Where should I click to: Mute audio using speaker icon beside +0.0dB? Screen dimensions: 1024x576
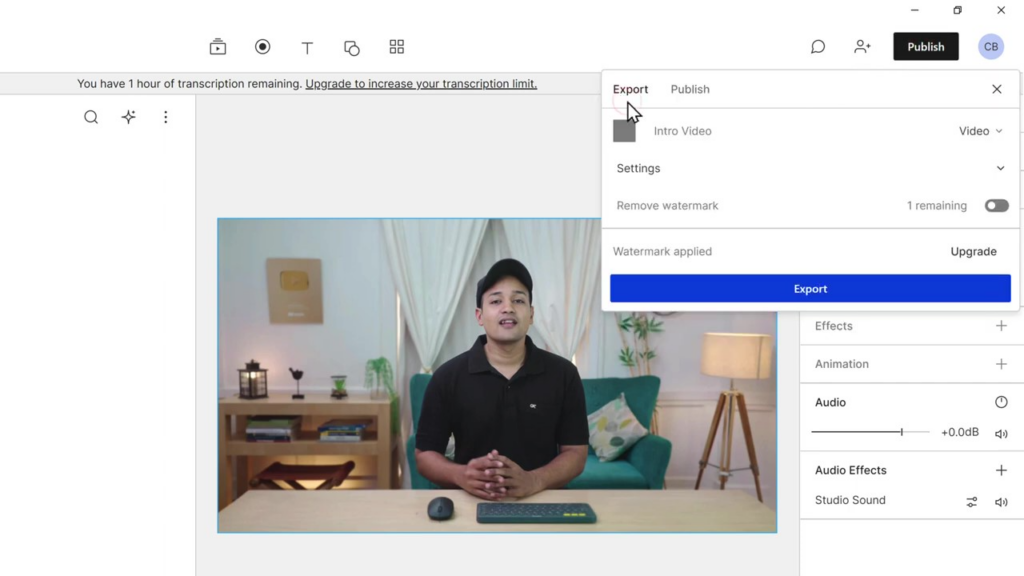[1001, 434]
